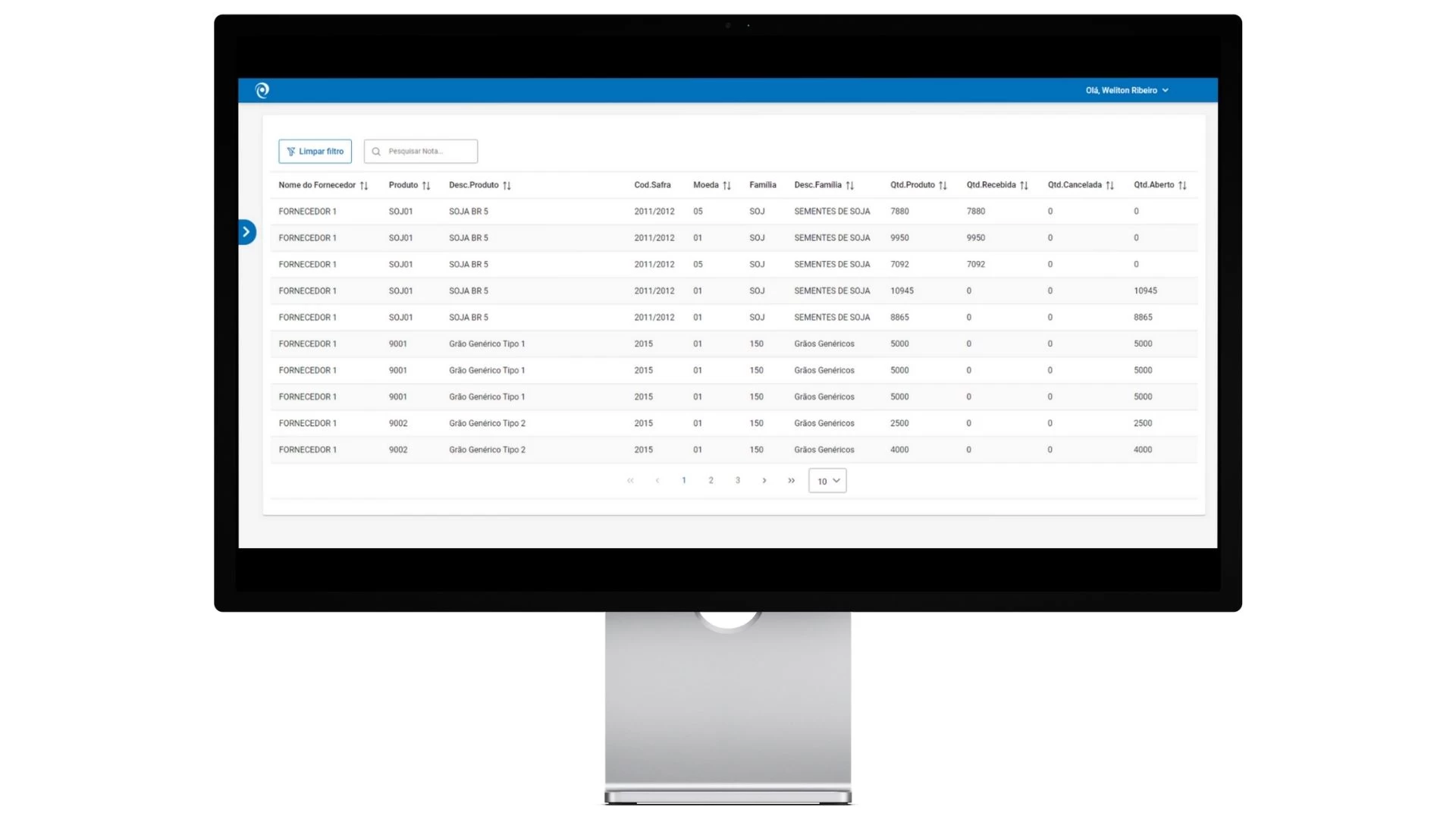Viewport: 1456px width, 819px height.
Task: Sort by Qtd.Aberto column arrows
Action: pyautogui.click(x=1182, y=186)
